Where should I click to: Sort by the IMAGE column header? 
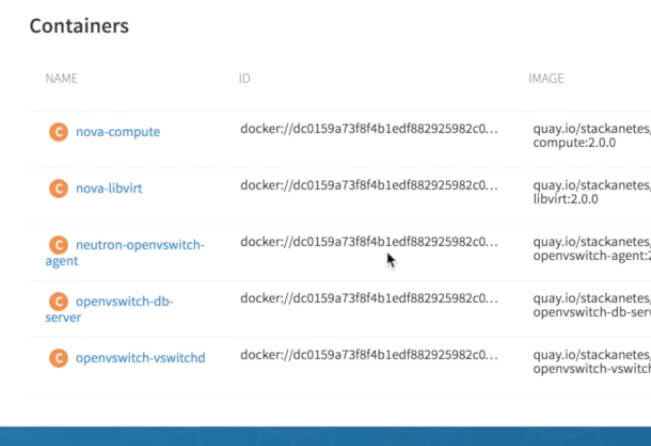pyautogui.click(x=546, y=78)
